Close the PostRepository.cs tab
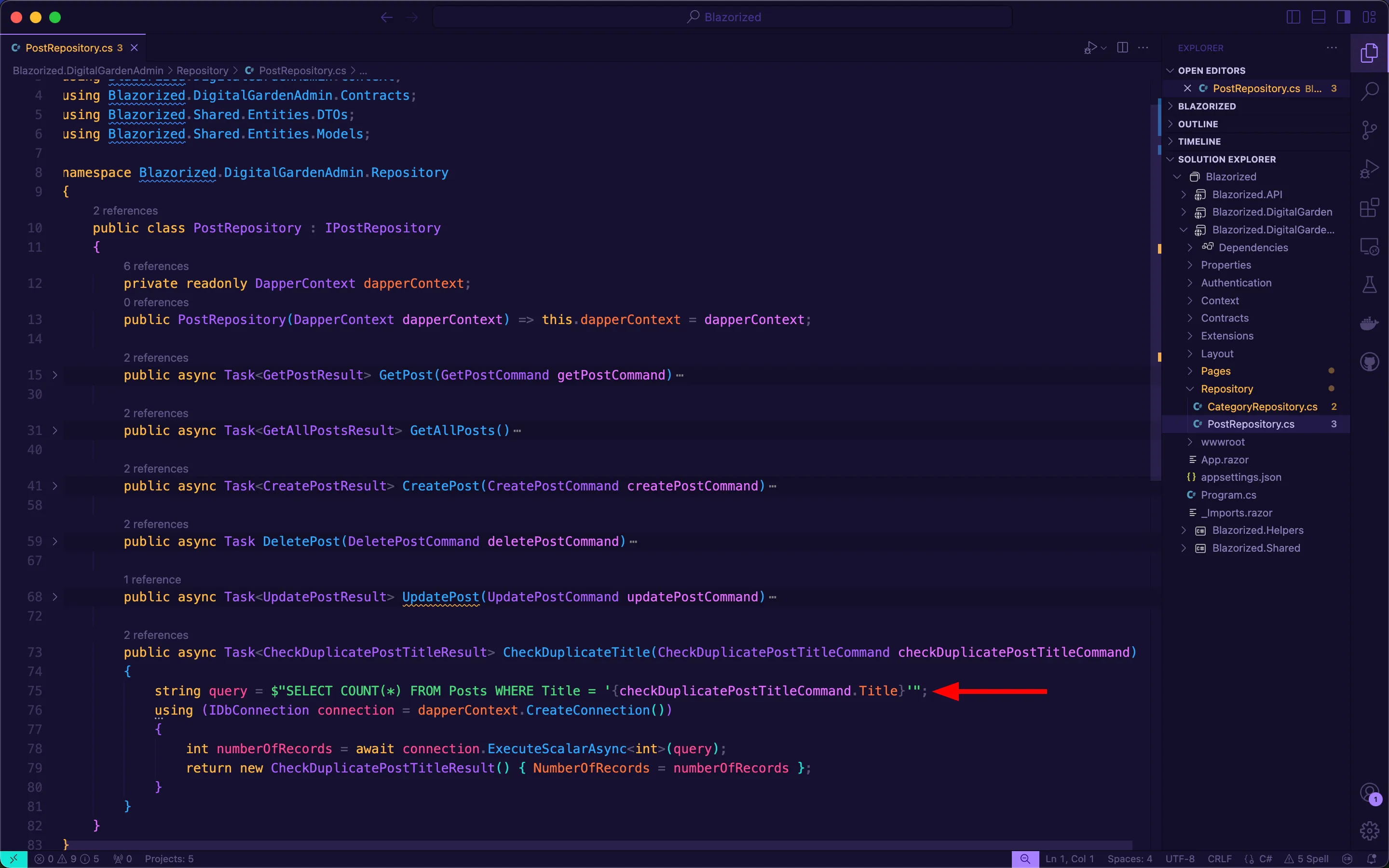This screenshot has width=1389, height=868. point(134,48)
